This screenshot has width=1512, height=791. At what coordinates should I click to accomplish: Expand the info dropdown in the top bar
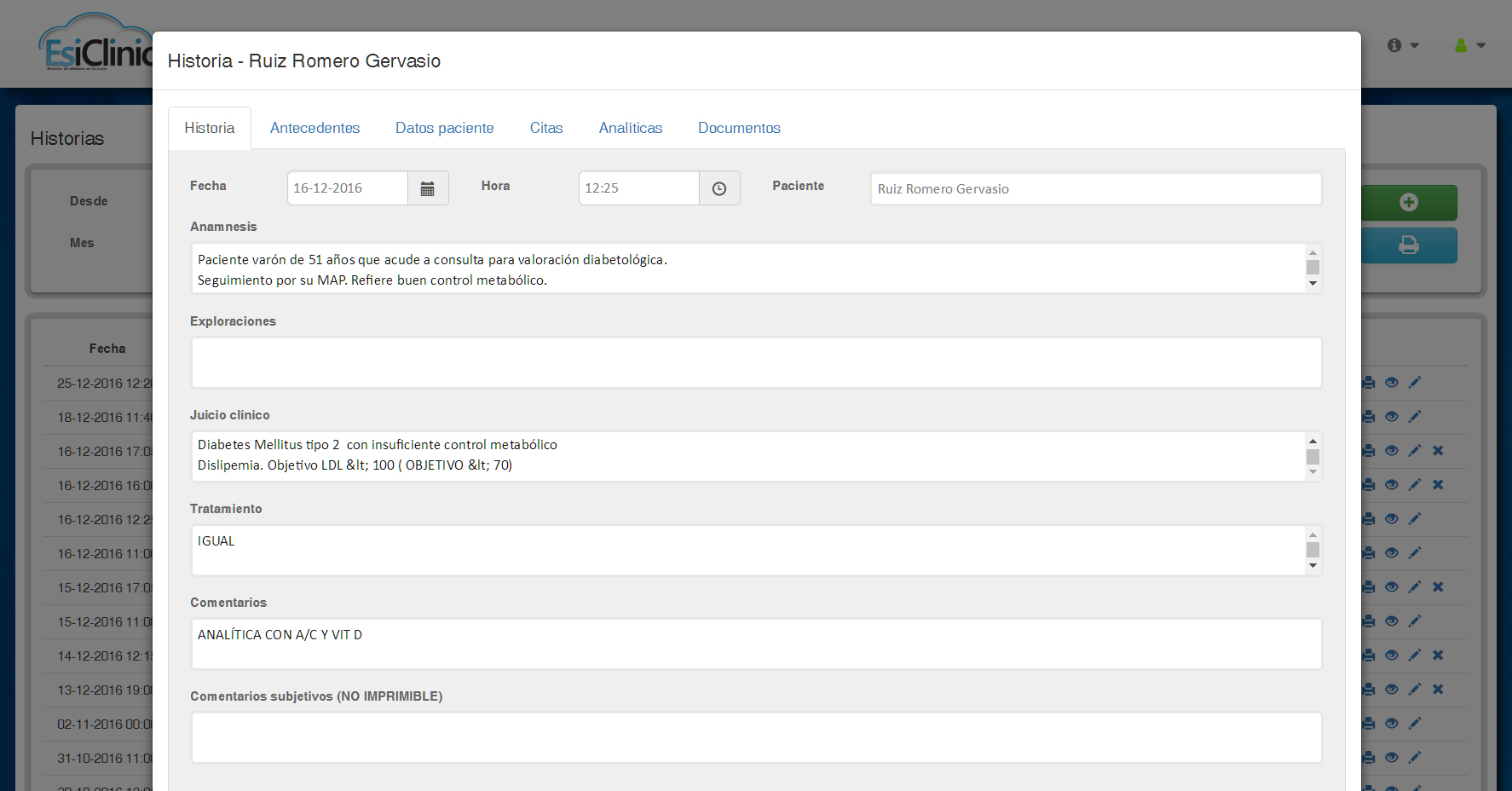pos(1403,45)
